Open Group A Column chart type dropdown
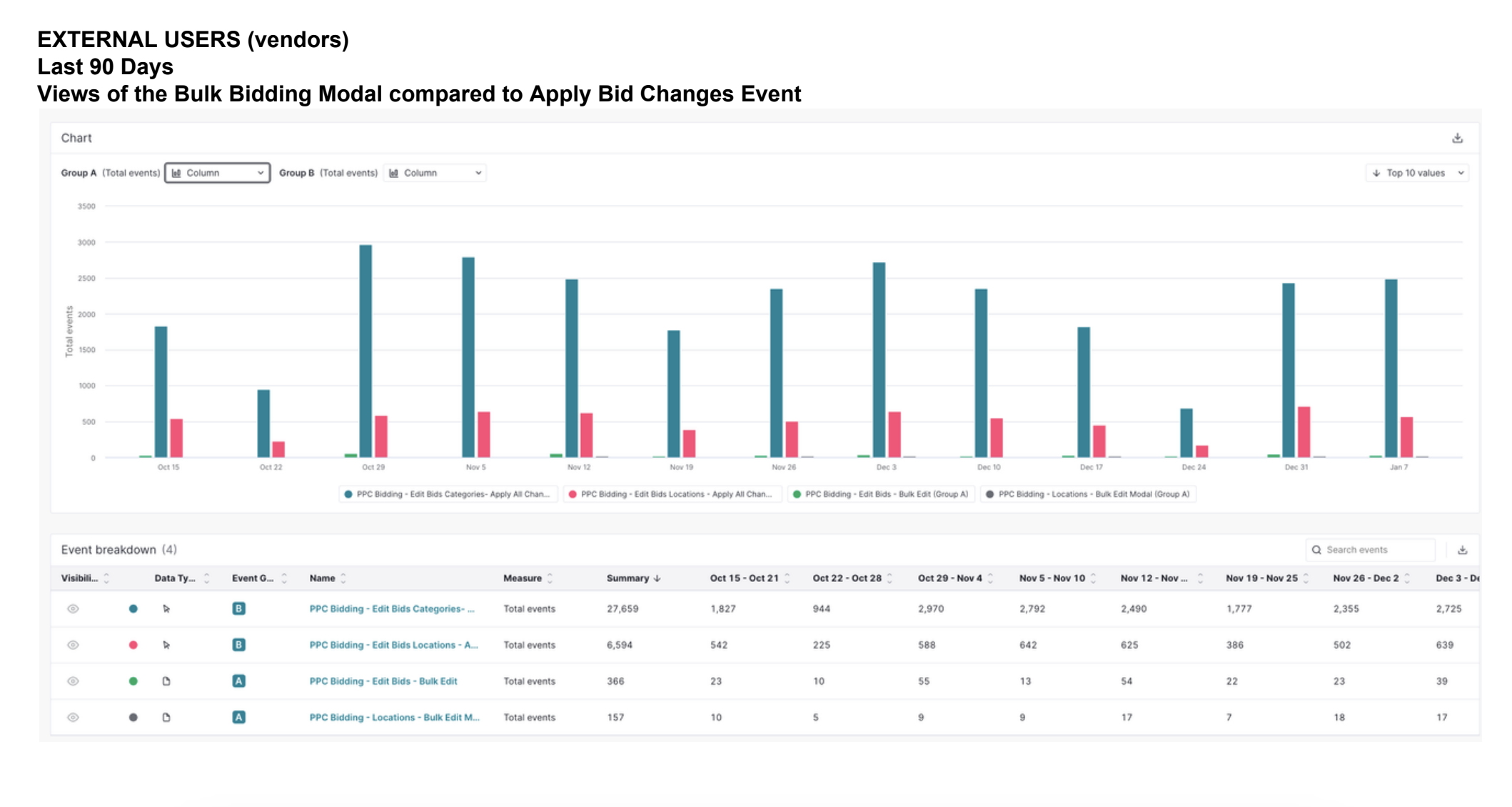 tap(218, 173)
